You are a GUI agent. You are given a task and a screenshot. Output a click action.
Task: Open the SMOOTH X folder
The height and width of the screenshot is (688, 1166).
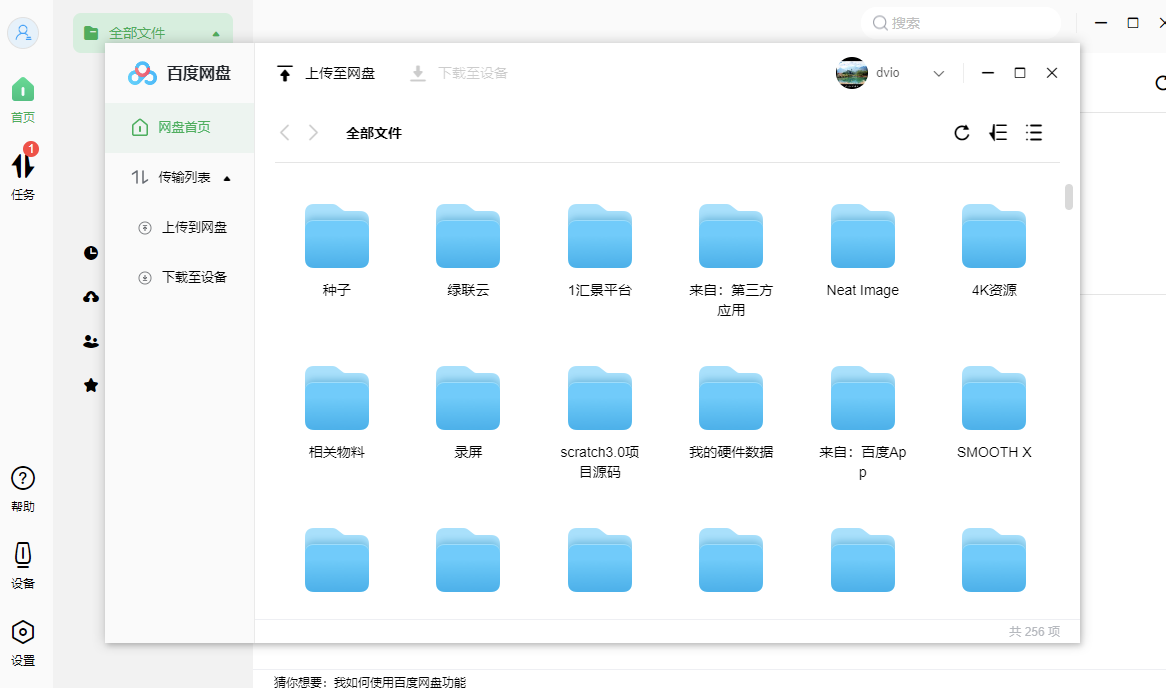click(x=993, y=399)
